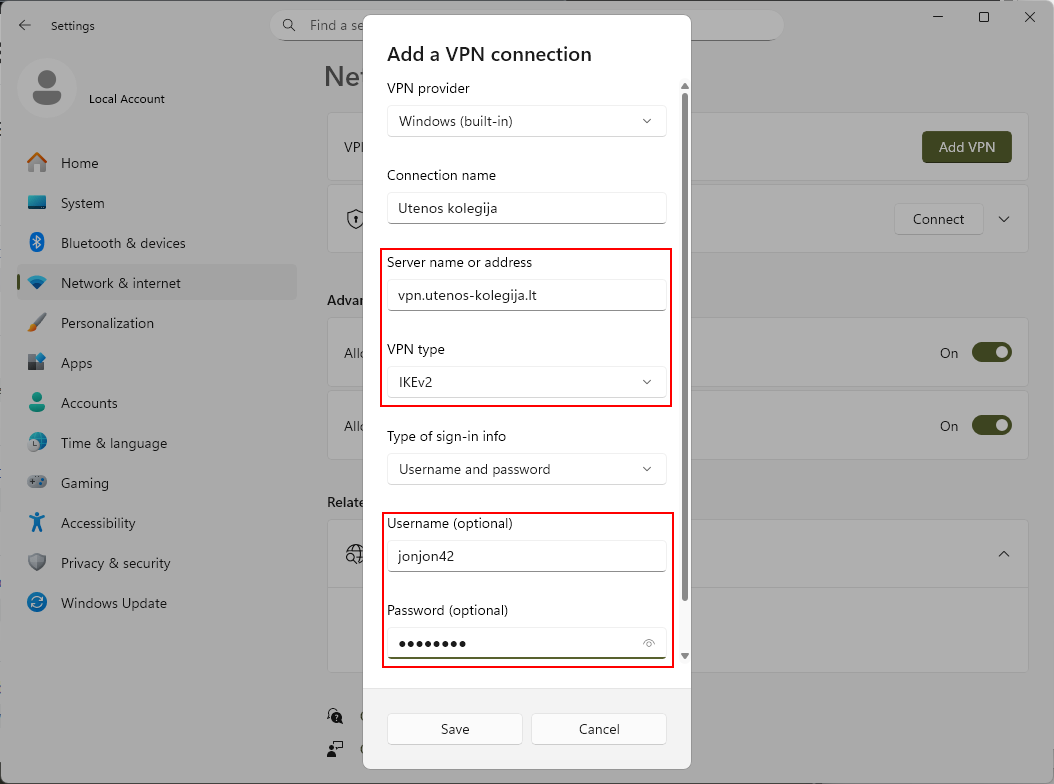Click the Gaming controller icon

(x=37, y=483)
